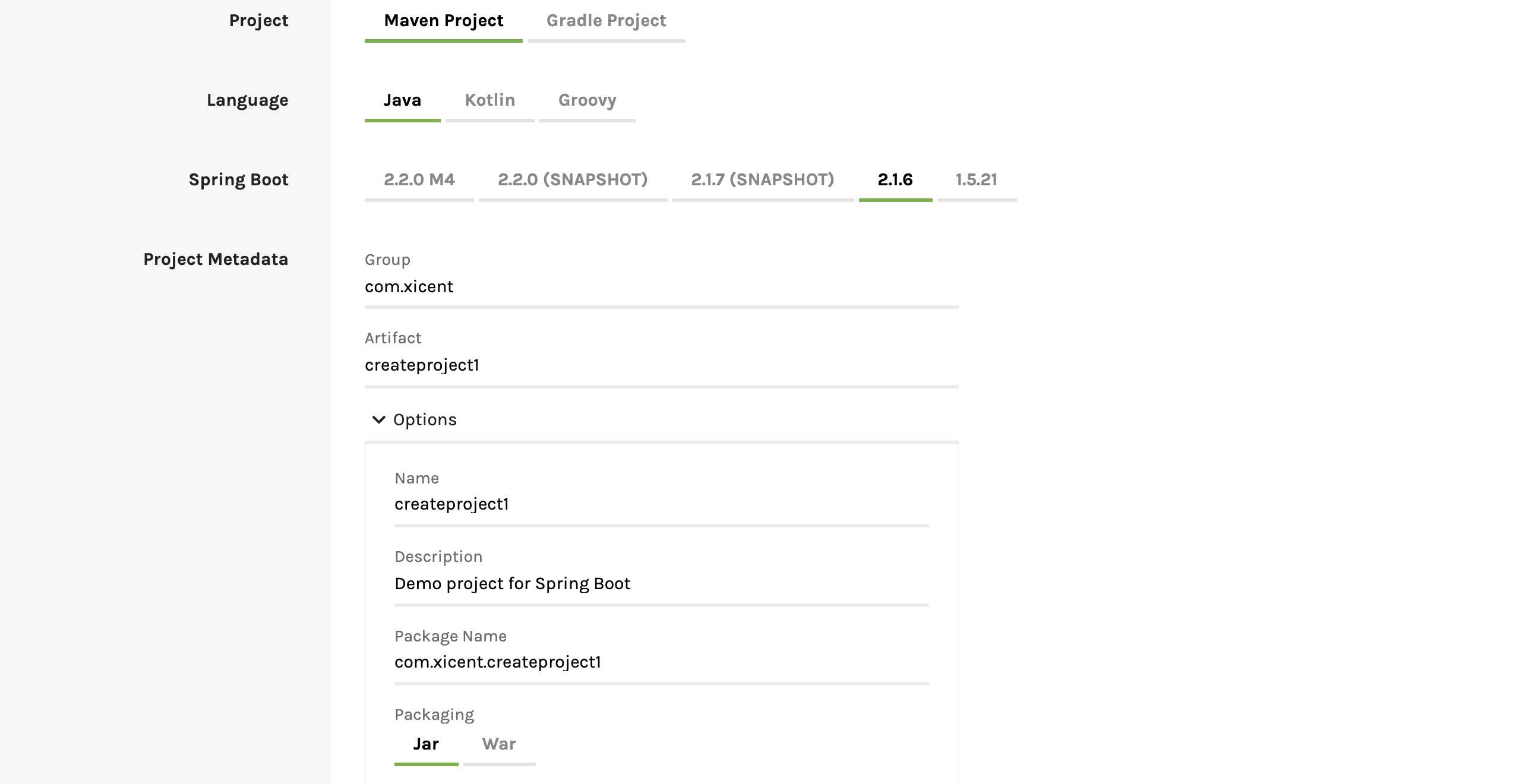The width and height of the screenshot is (1535, 784).
Task: Pick Spring Boot 2.2.0 (SNAPSHOT)
Action: (573, 180)
